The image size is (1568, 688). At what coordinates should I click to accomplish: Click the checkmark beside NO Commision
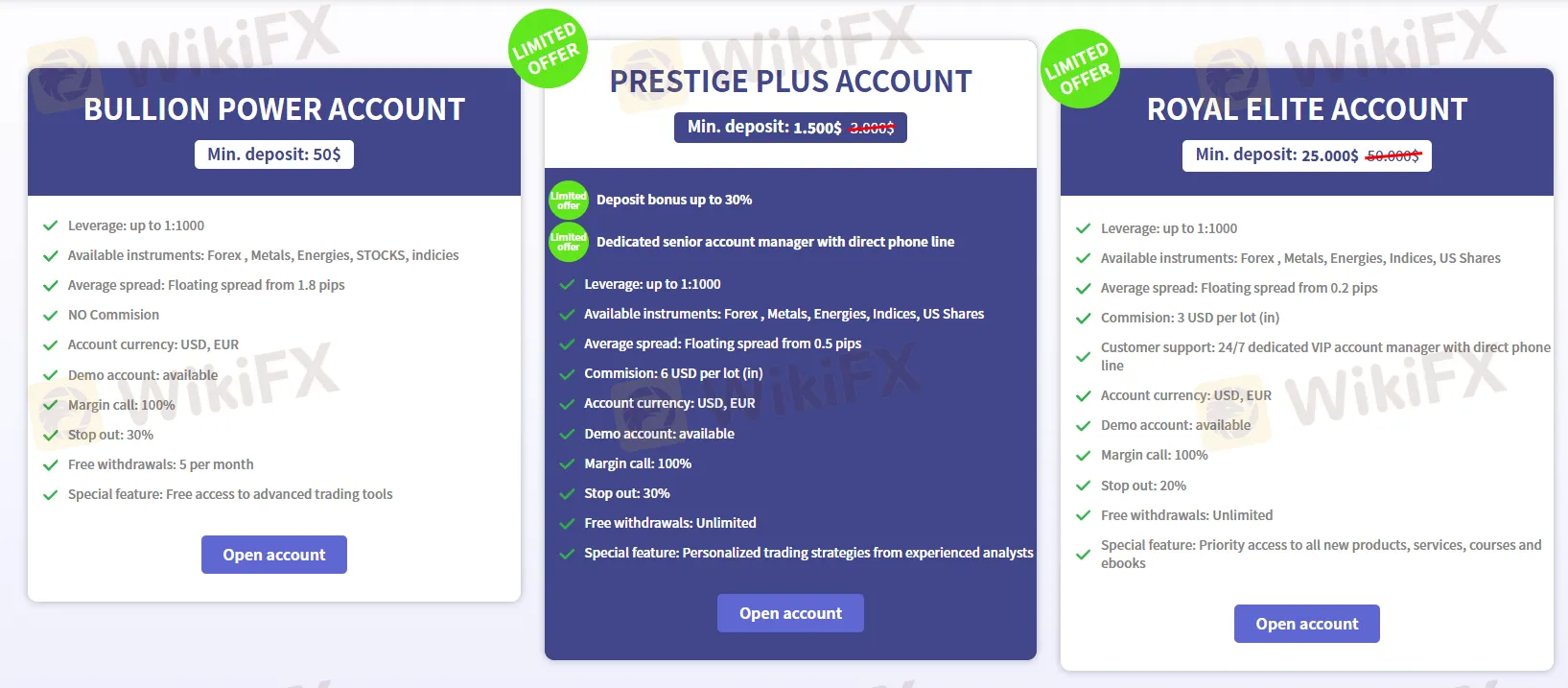click(x=51, y=314)
